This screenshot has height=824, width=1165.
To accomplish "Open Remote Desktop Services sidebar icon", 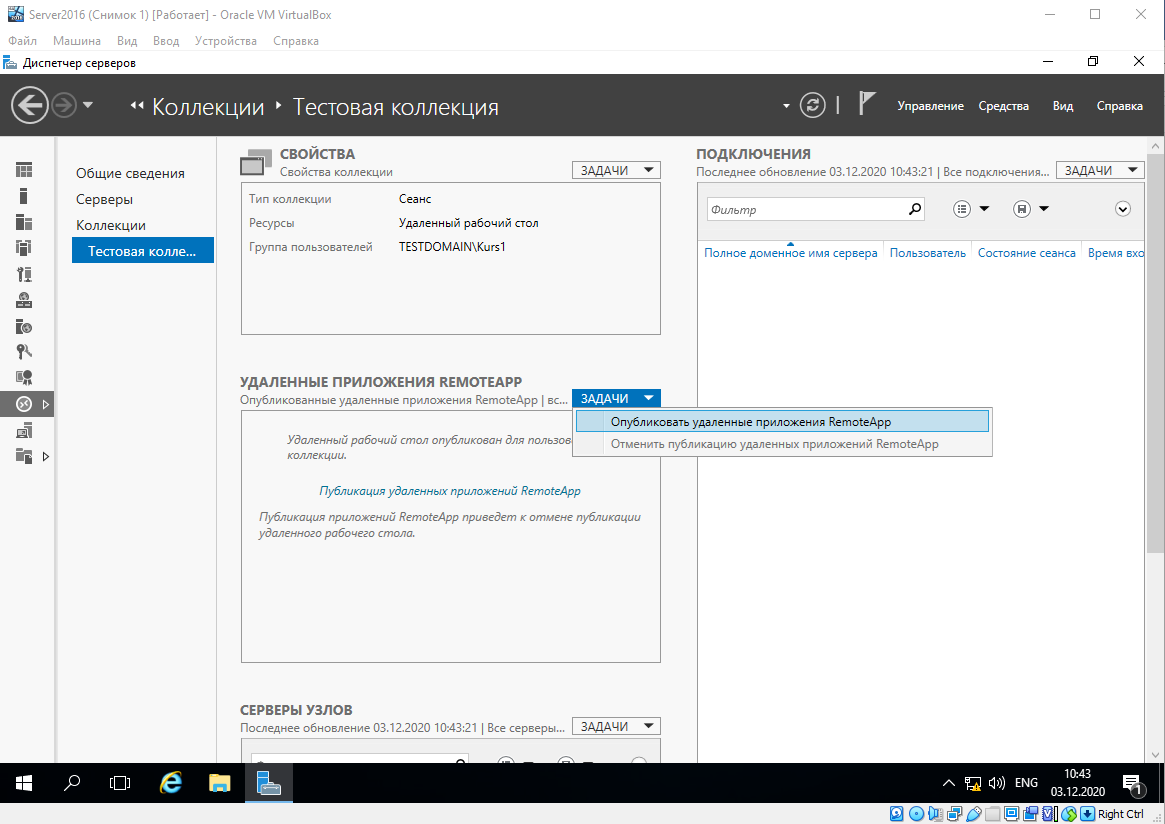I will pos(24,404).
